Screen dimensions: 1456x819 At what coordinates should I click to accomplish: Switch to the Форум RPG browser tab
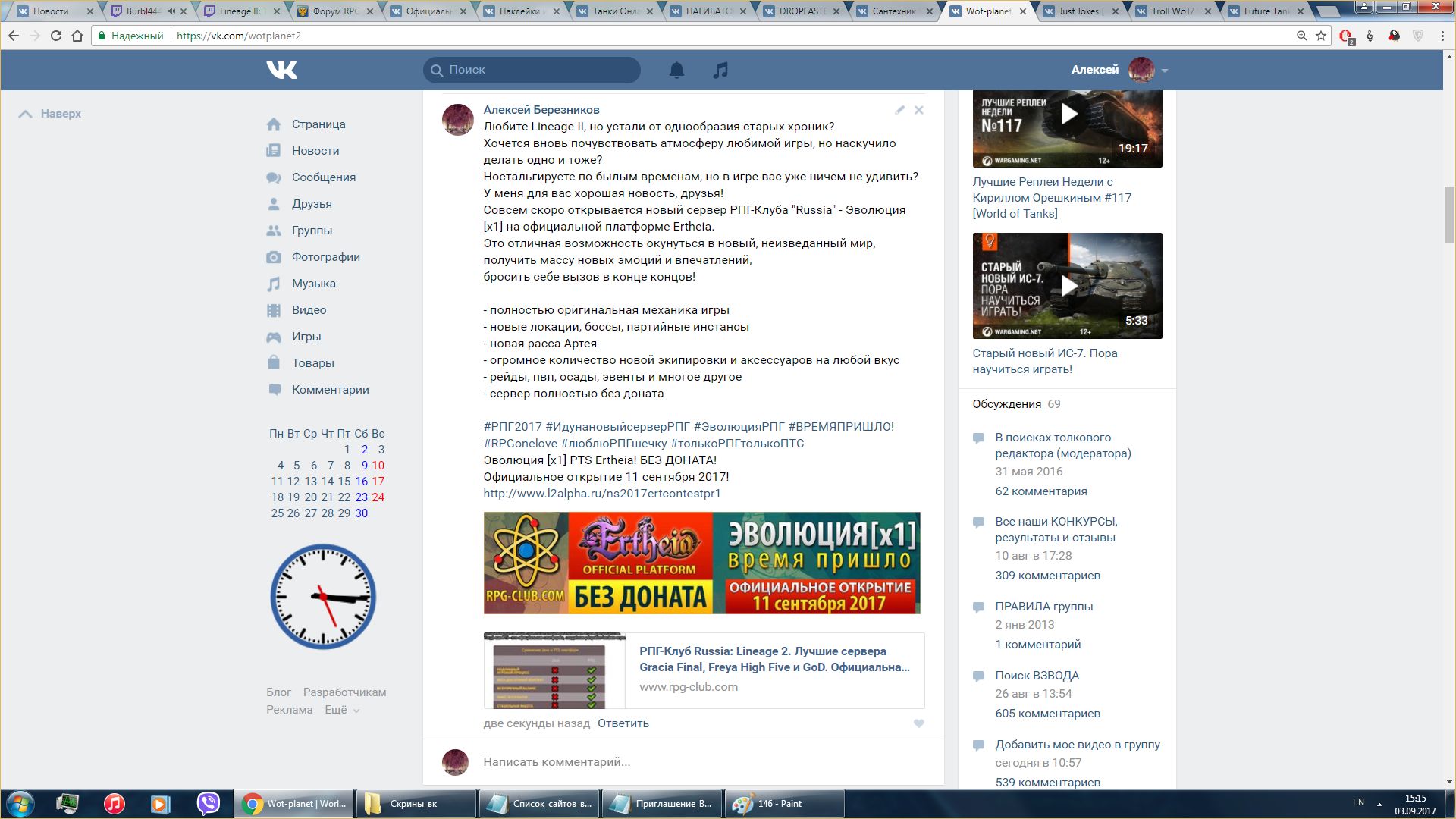point(334,11)
